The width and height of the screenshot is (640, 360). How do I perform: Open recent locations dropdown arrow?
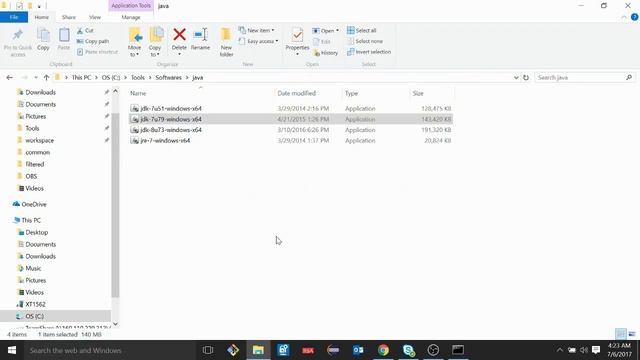[x=36, y=78]
